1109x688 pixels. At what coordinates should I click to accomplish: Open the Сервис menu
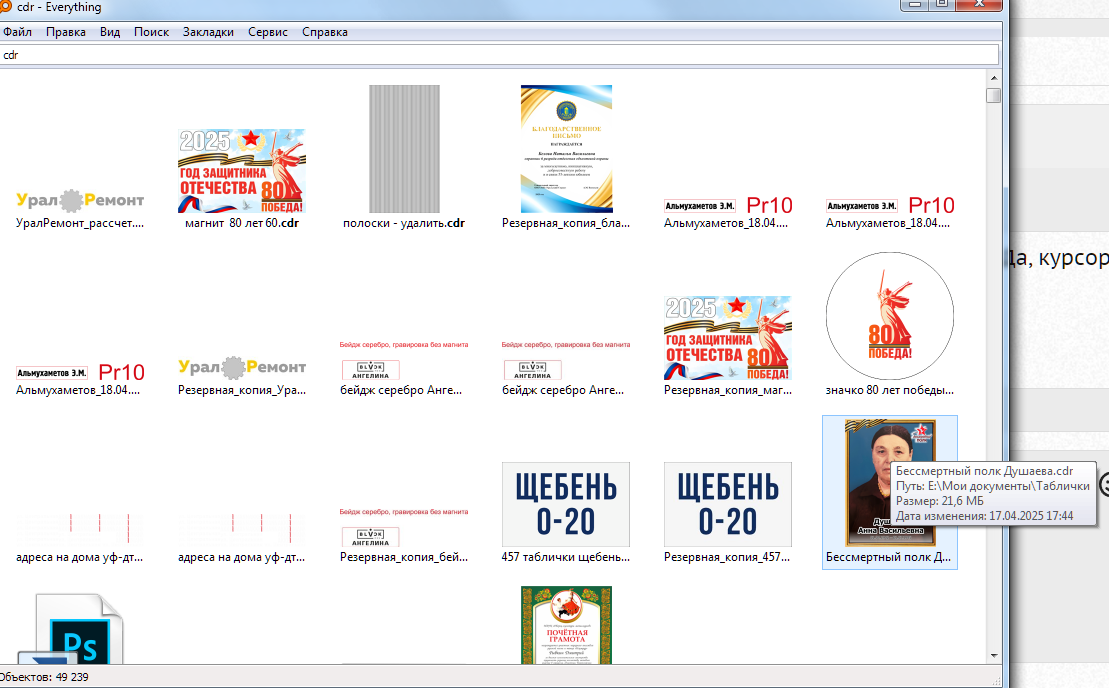(x=267, y=32)
